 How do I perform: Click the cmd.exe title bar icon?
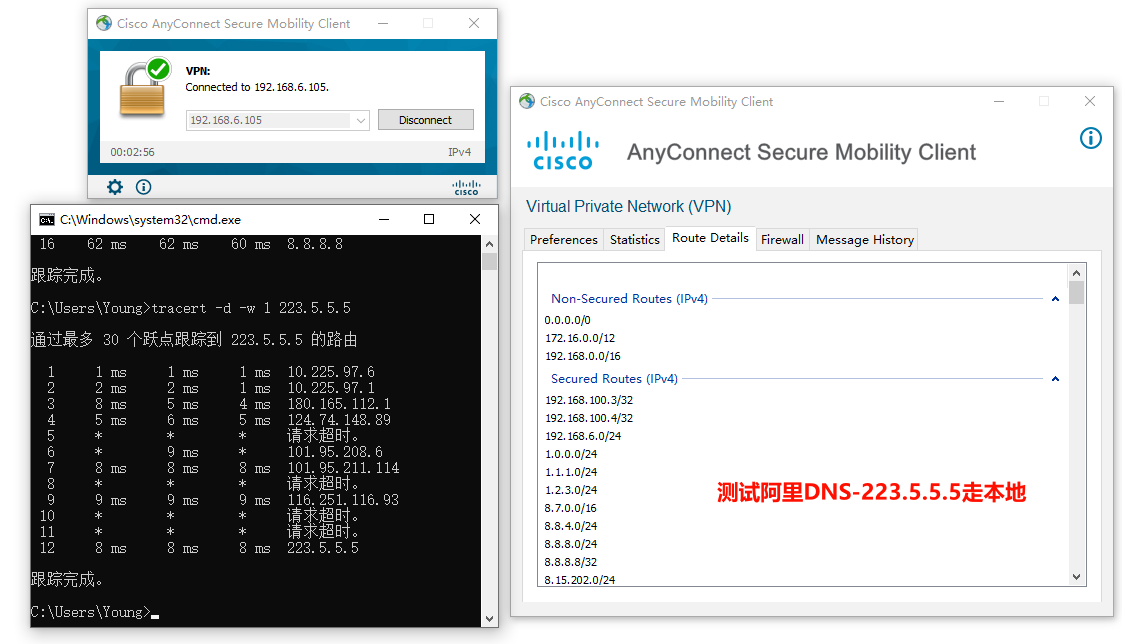47,220
